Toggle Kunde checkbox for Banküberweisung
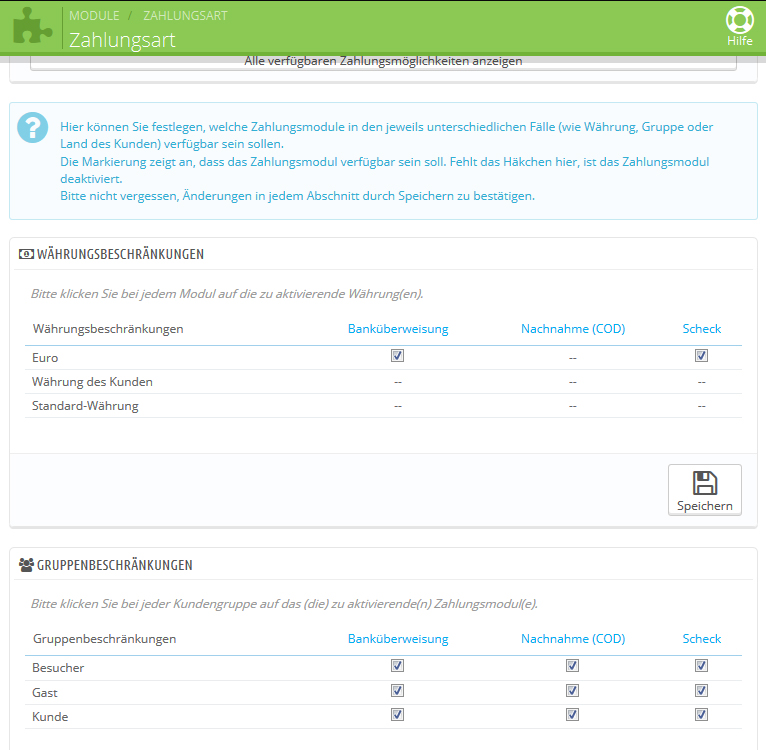This screenshot has width=766, height=750. click(397, 715)
